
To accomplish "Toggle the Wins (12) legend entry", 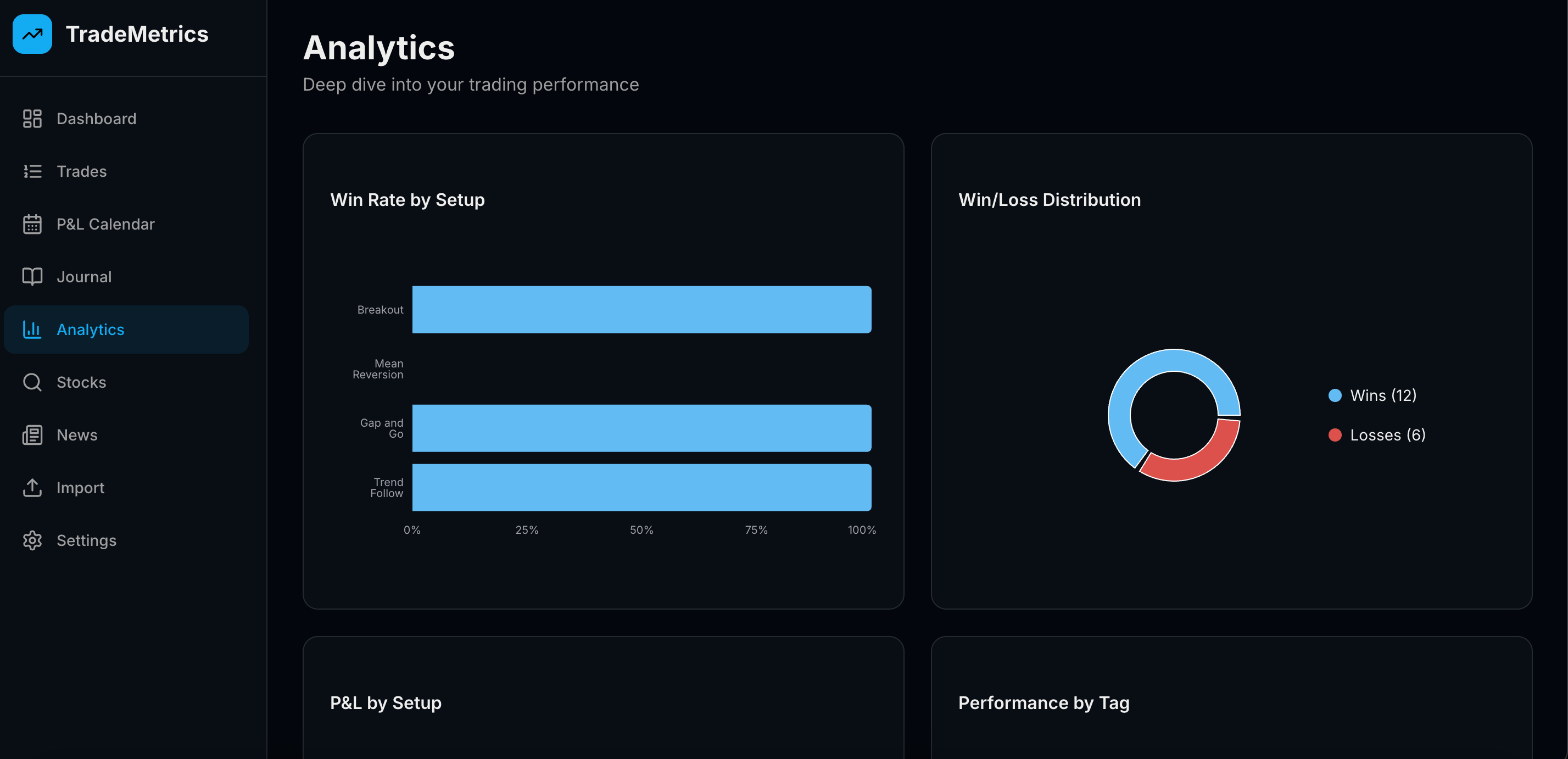I will (x=1372, y=395).
